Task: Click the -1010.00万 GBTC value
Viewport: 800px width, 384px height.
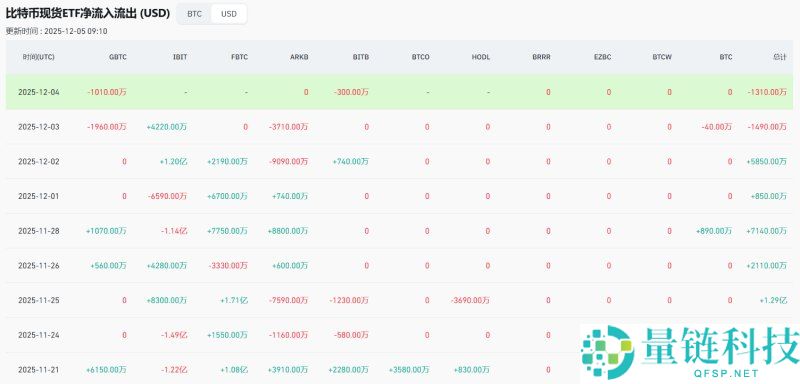Action: pos(107,92)
